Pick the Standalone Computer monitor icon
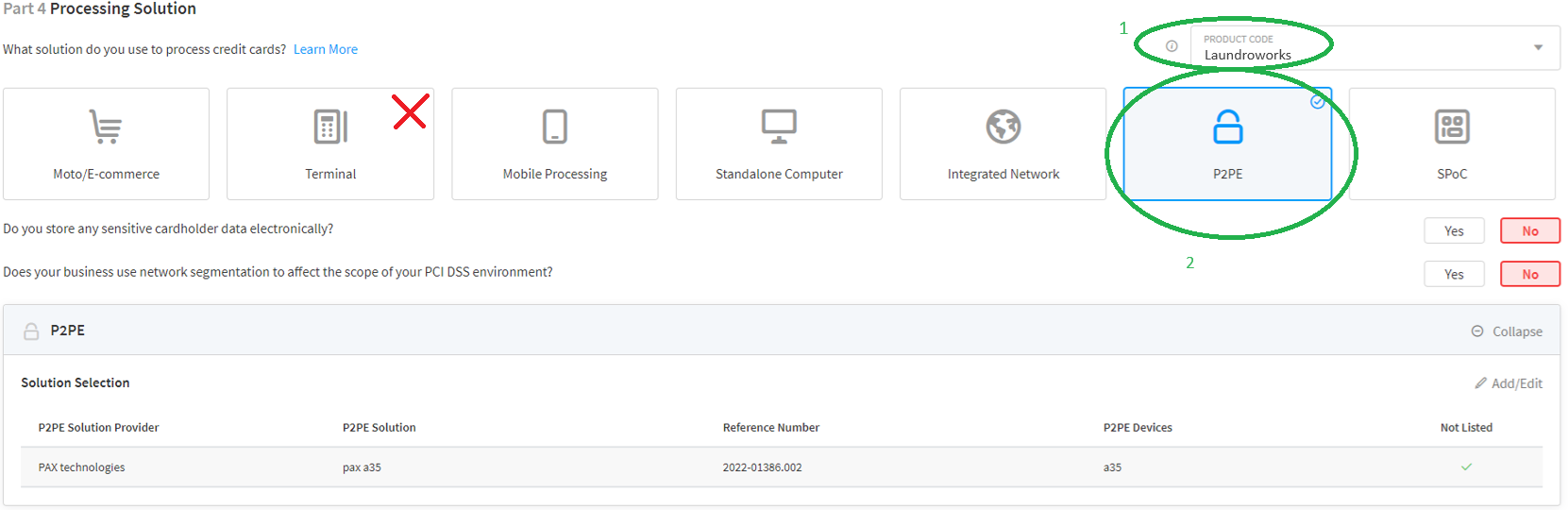Screen dimensions: 1568x510 point(779,127)
